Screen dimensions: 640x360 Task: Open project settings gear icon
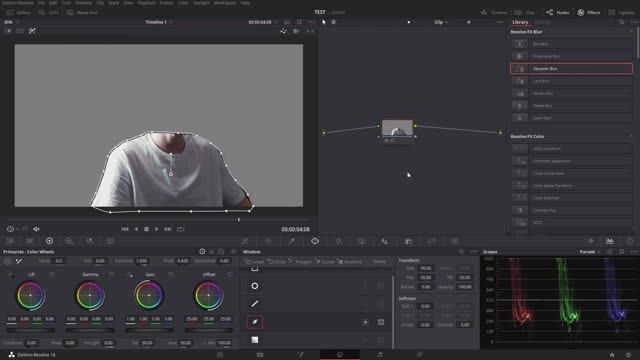[x=629, y=355]
